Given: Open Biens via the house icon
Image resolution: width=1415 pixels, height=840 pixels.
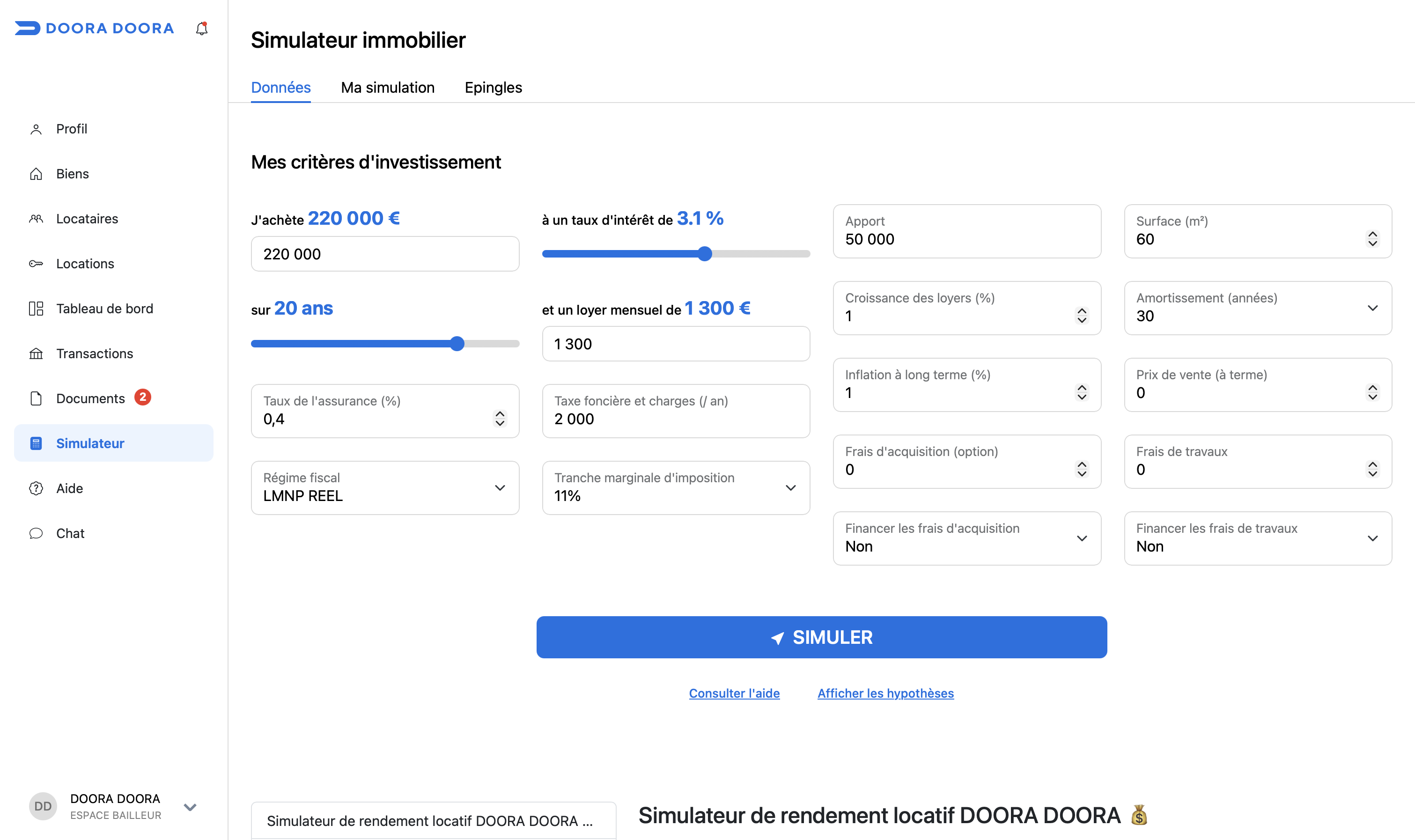Looking at the screenshot, I should [36, 174].
